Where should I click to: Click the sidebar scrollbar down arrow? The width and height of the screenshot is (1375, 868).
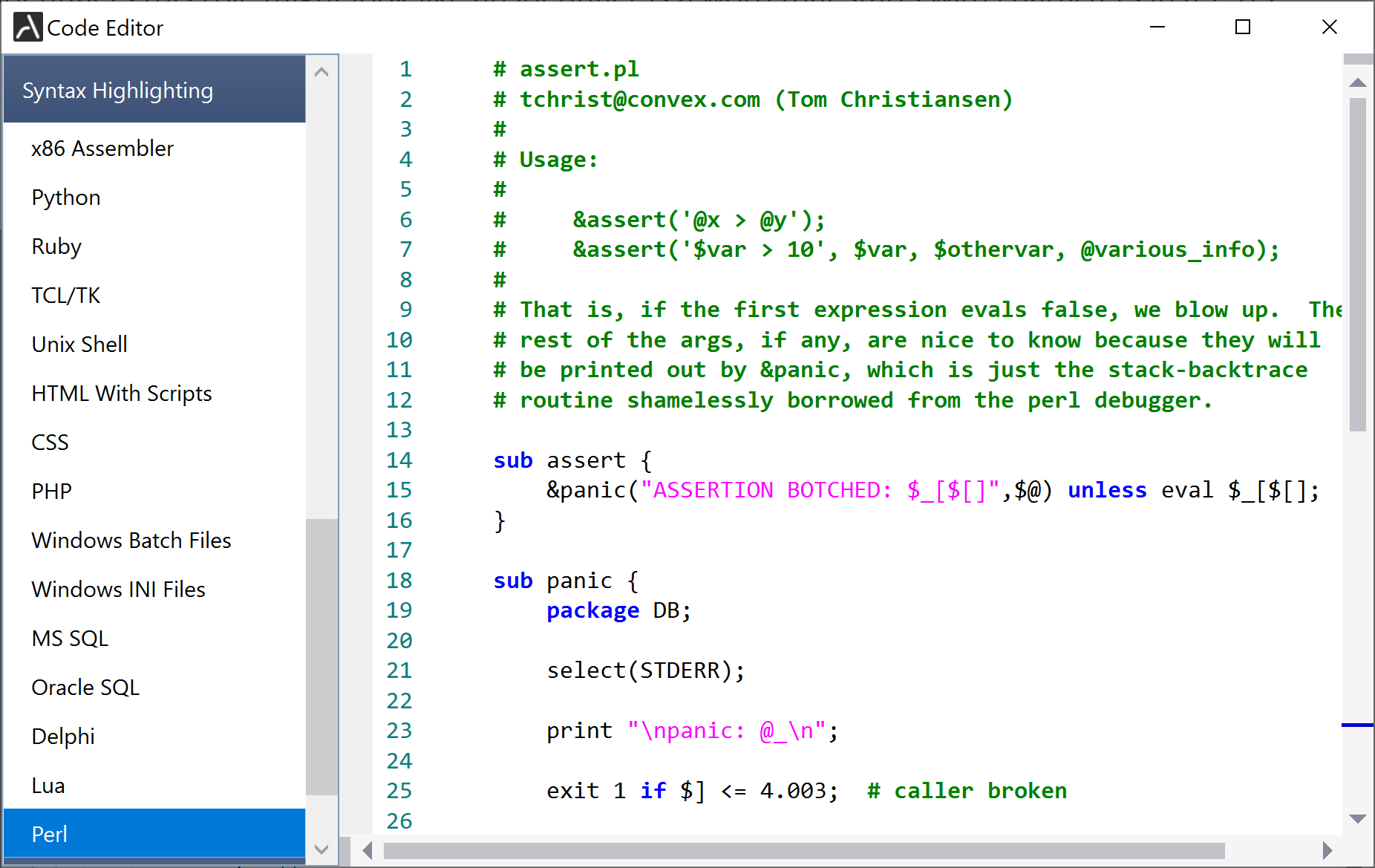tap(321, 849)
